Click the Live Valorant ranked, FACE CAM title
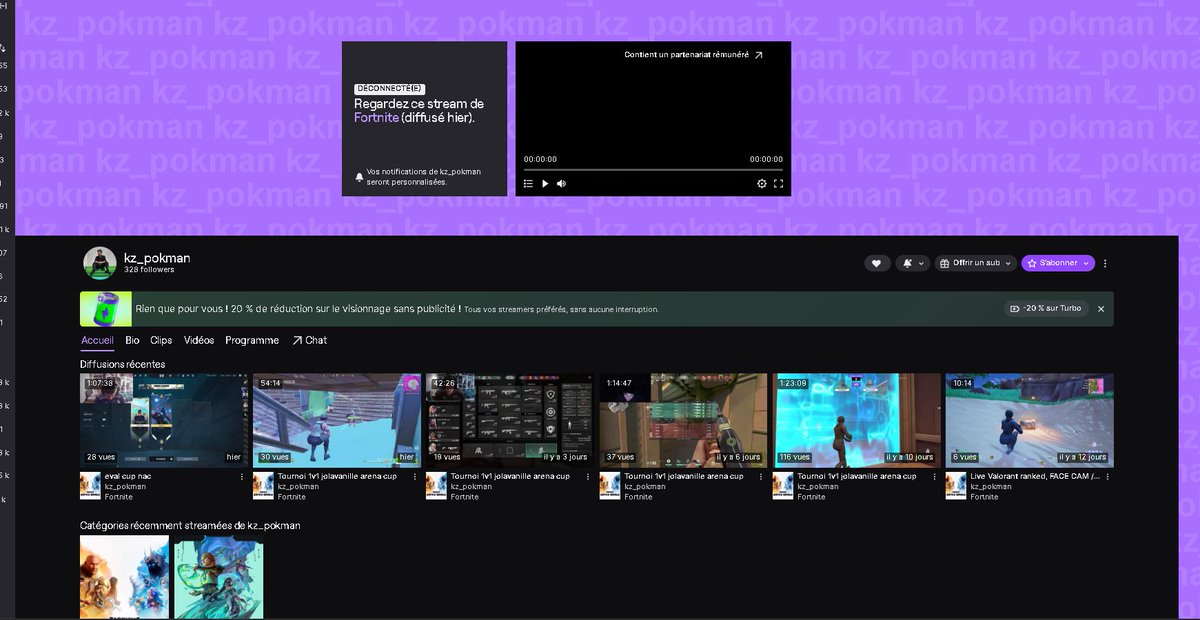 pos(1034,476)
